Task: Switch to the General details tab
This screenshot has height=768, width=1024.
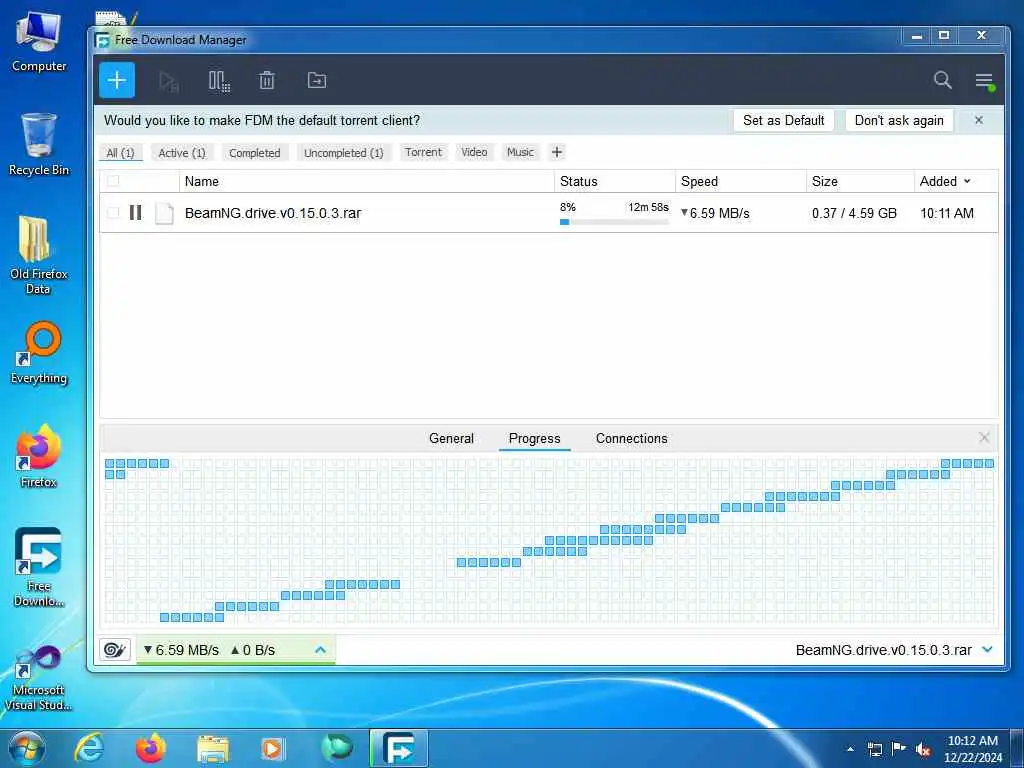Action: pyautogui.click(x=451, y=438)
